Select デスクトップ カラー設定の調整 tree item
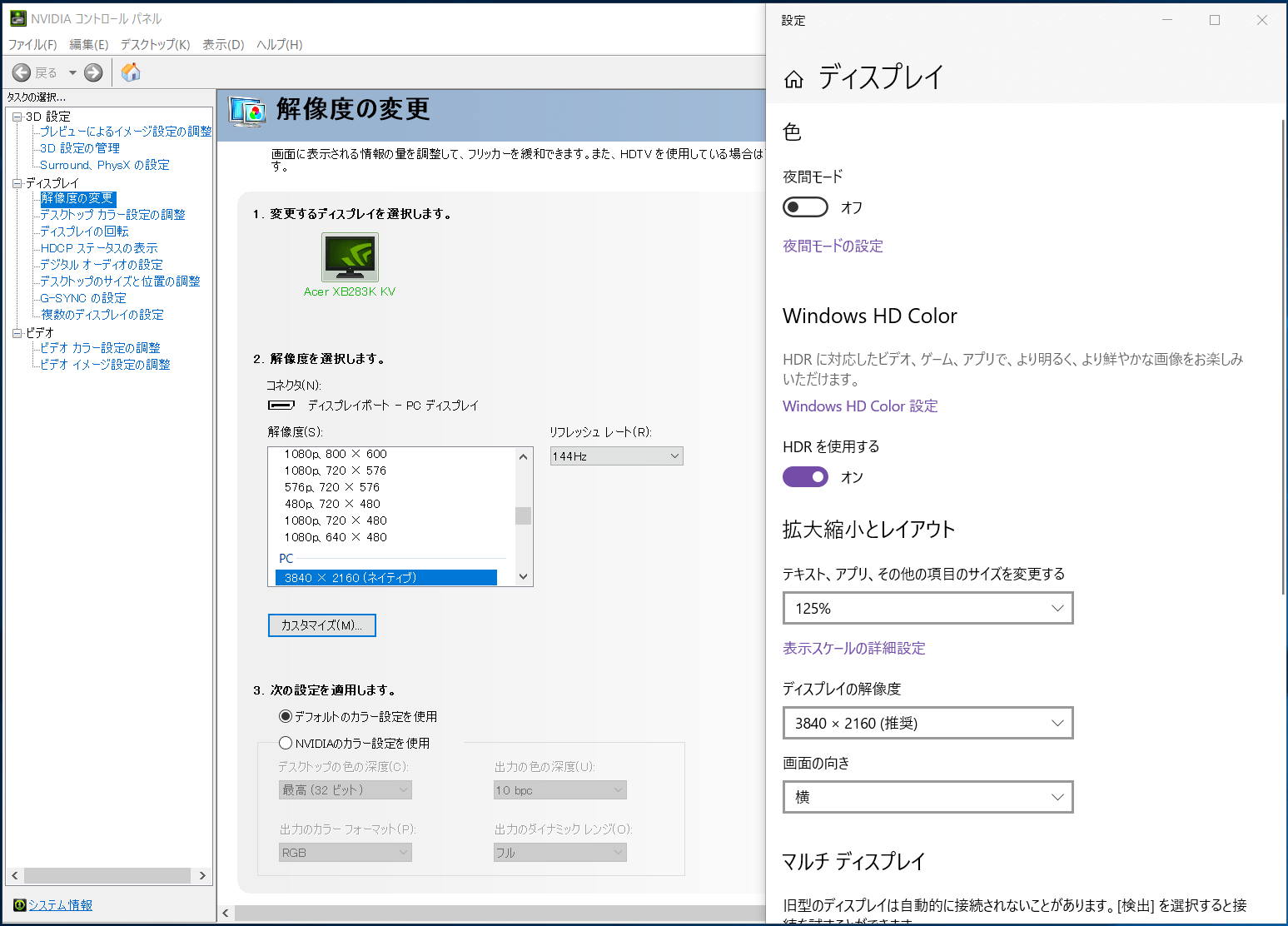1288x926 pixels. pyautogui.click(x=112, y=215)
